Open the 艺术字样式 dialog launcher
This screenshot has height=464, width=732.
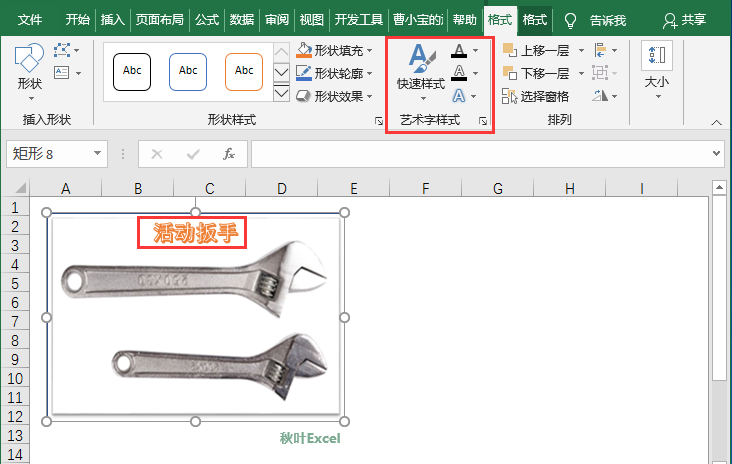(x=483, y=121)
